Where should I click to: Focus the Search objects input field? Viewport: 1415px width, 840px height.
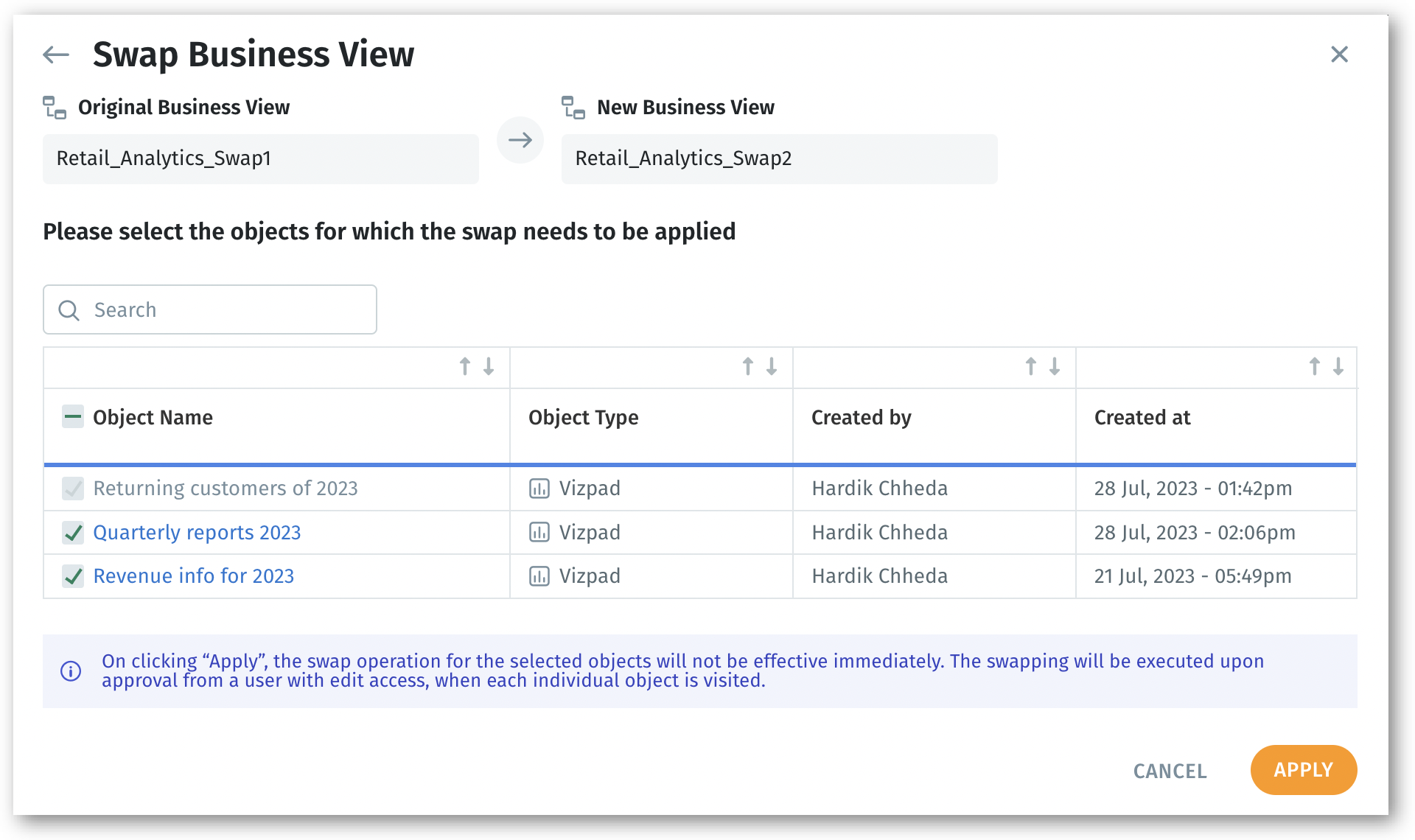221,309
